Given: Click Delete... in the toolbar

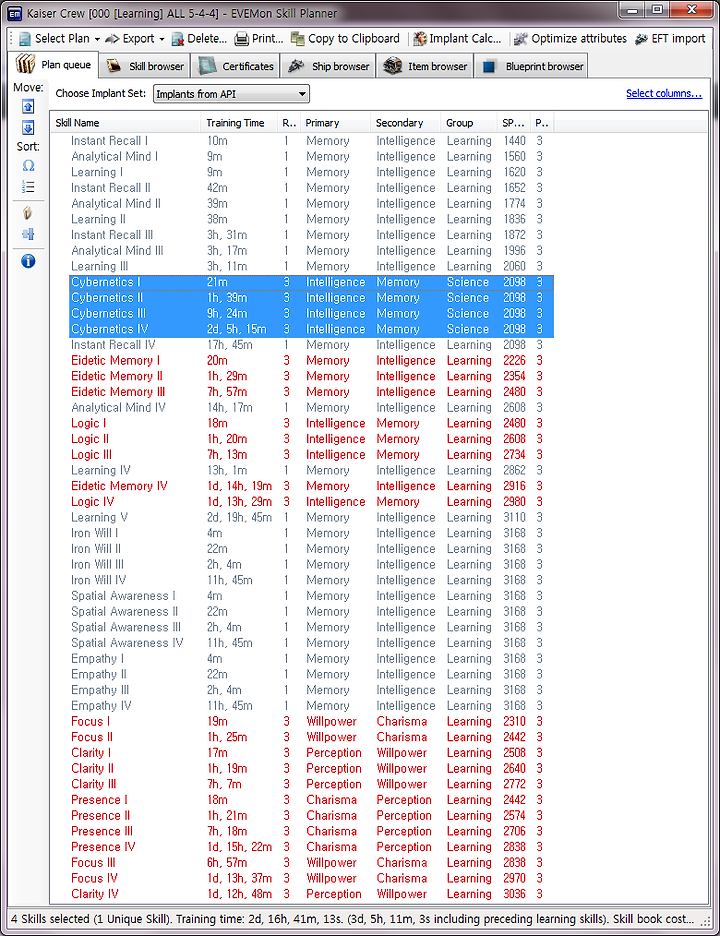Looking at the screenshot, I should click(x=199, y=39).
